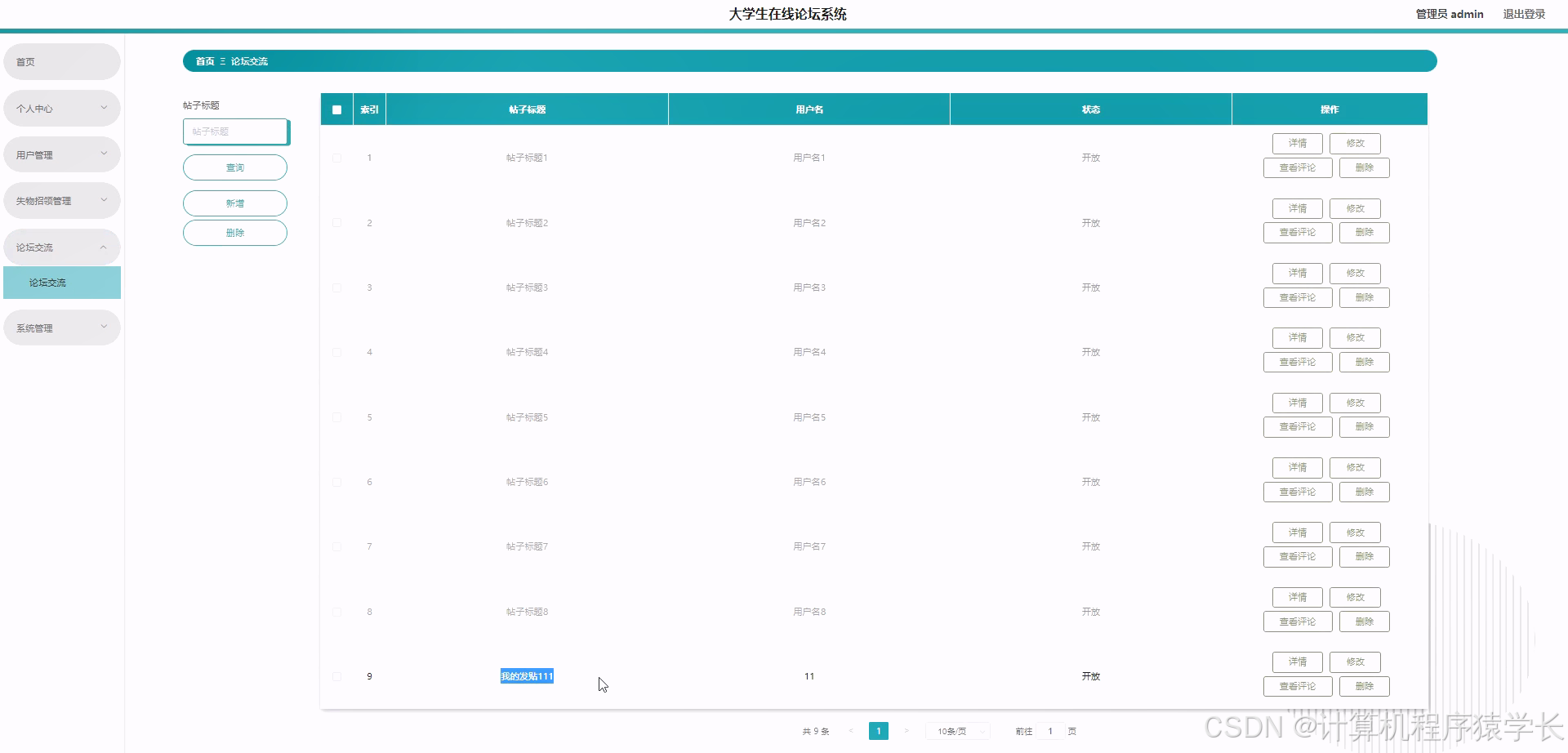Viewport: 1568px width, 753px height.
Task: Click the 用户名 column header
Action: click(x=809, y=109)
